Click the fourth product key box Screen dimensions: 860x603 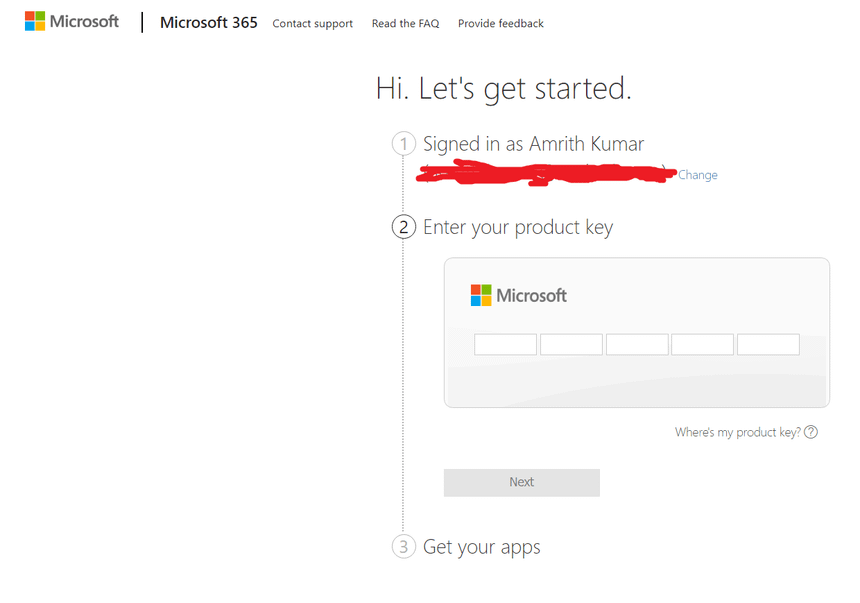702,345
